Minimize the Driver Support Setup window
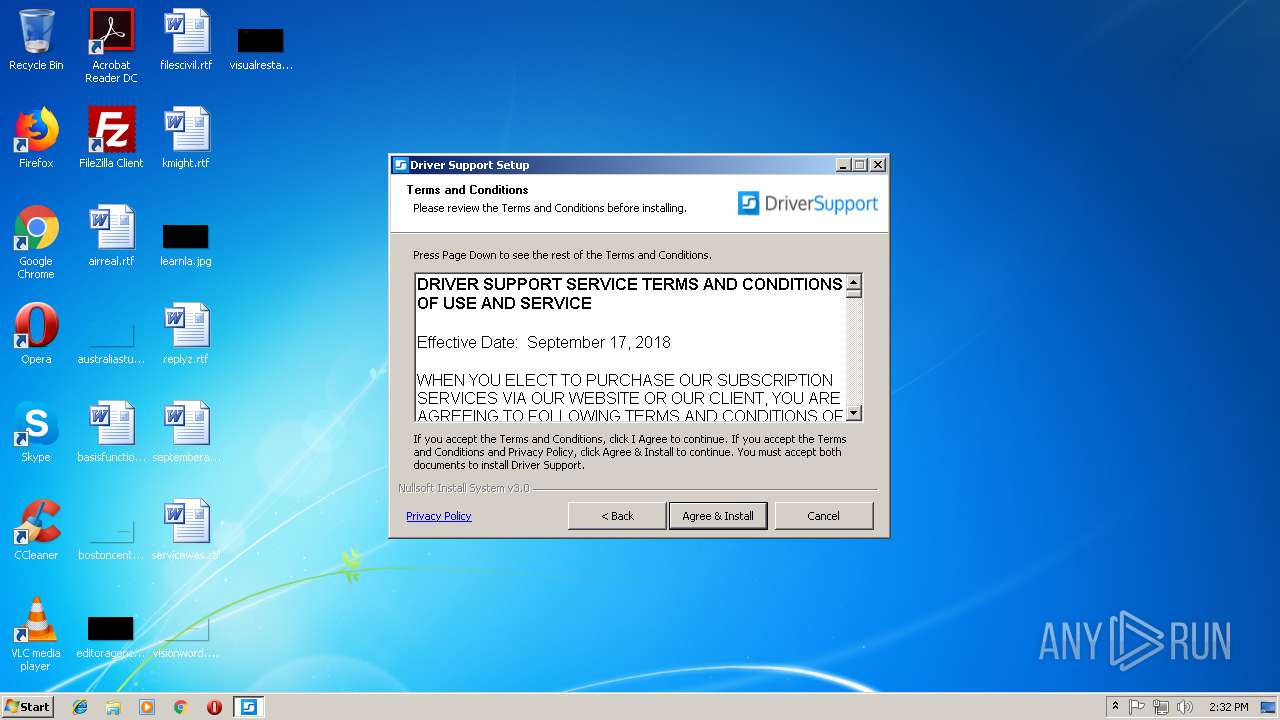The height and width of the screenshot is (720, 1280). coord(843,165)
